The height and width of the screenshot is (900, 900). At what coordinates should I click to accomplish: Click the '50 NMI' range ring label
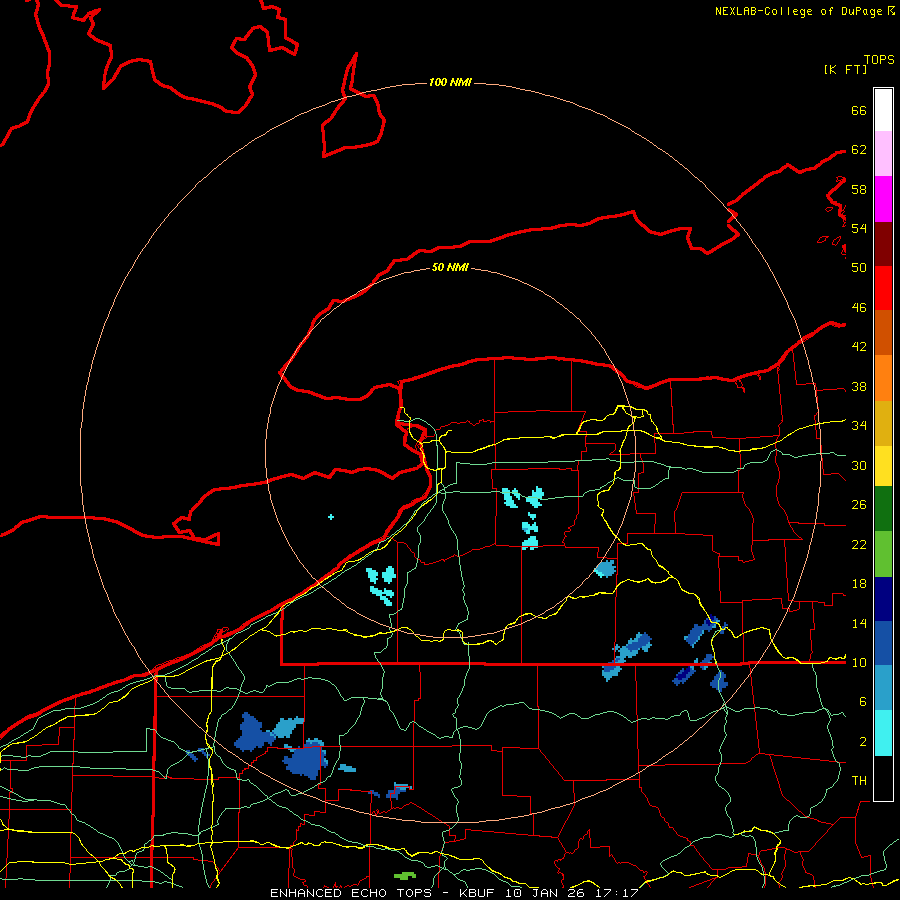[450, 267]
